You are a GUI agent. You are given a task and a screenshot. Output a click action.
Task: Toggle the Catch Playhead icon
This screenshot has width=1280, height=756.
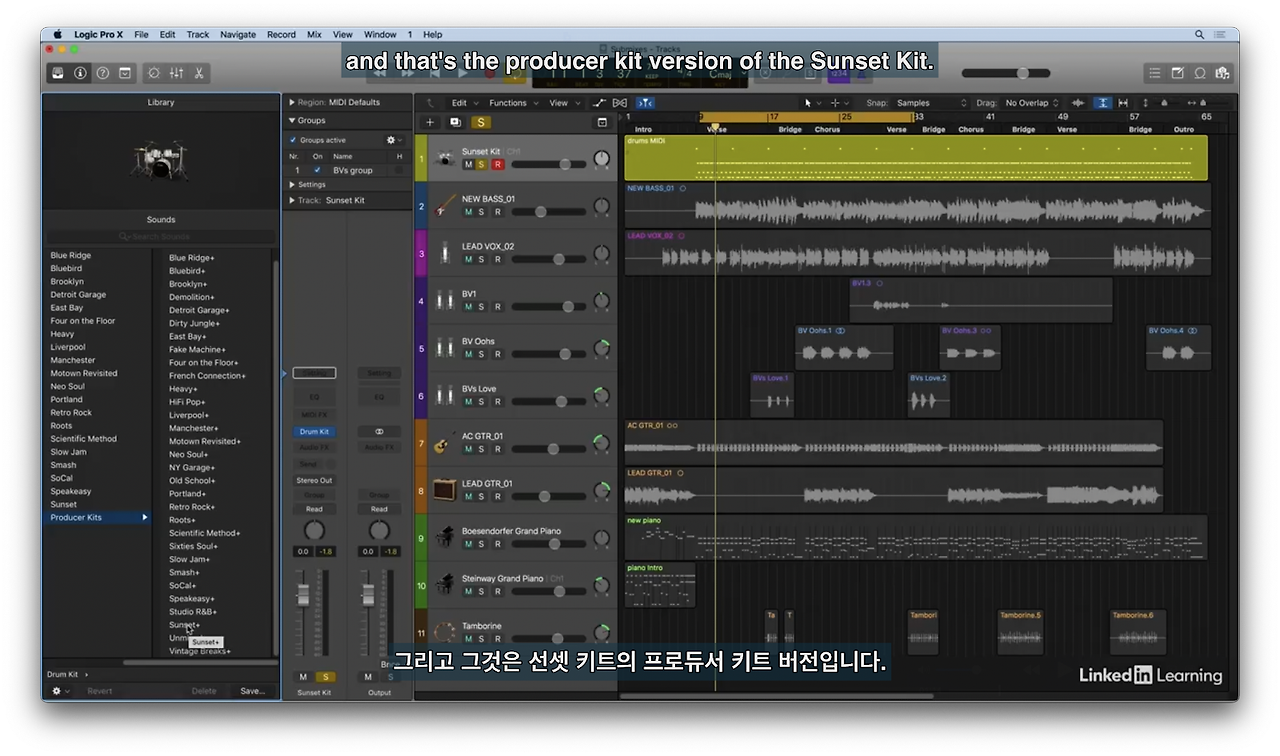tap(646, 103)
